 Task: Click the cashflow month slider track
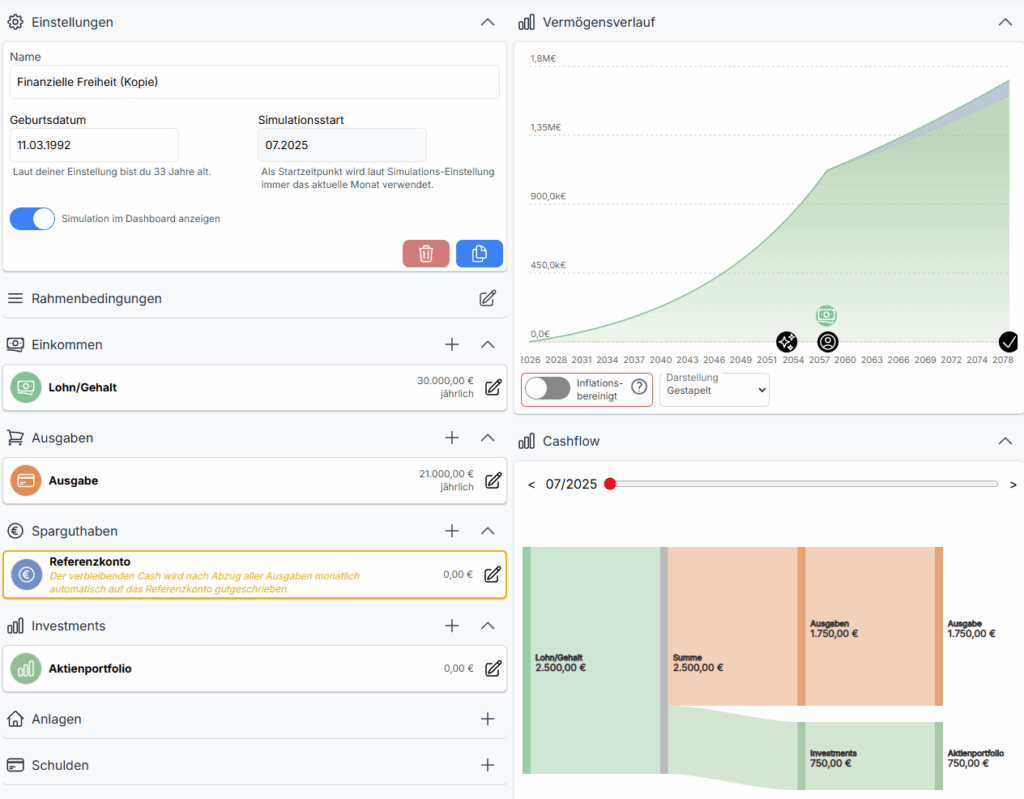(x=803, y=484)
